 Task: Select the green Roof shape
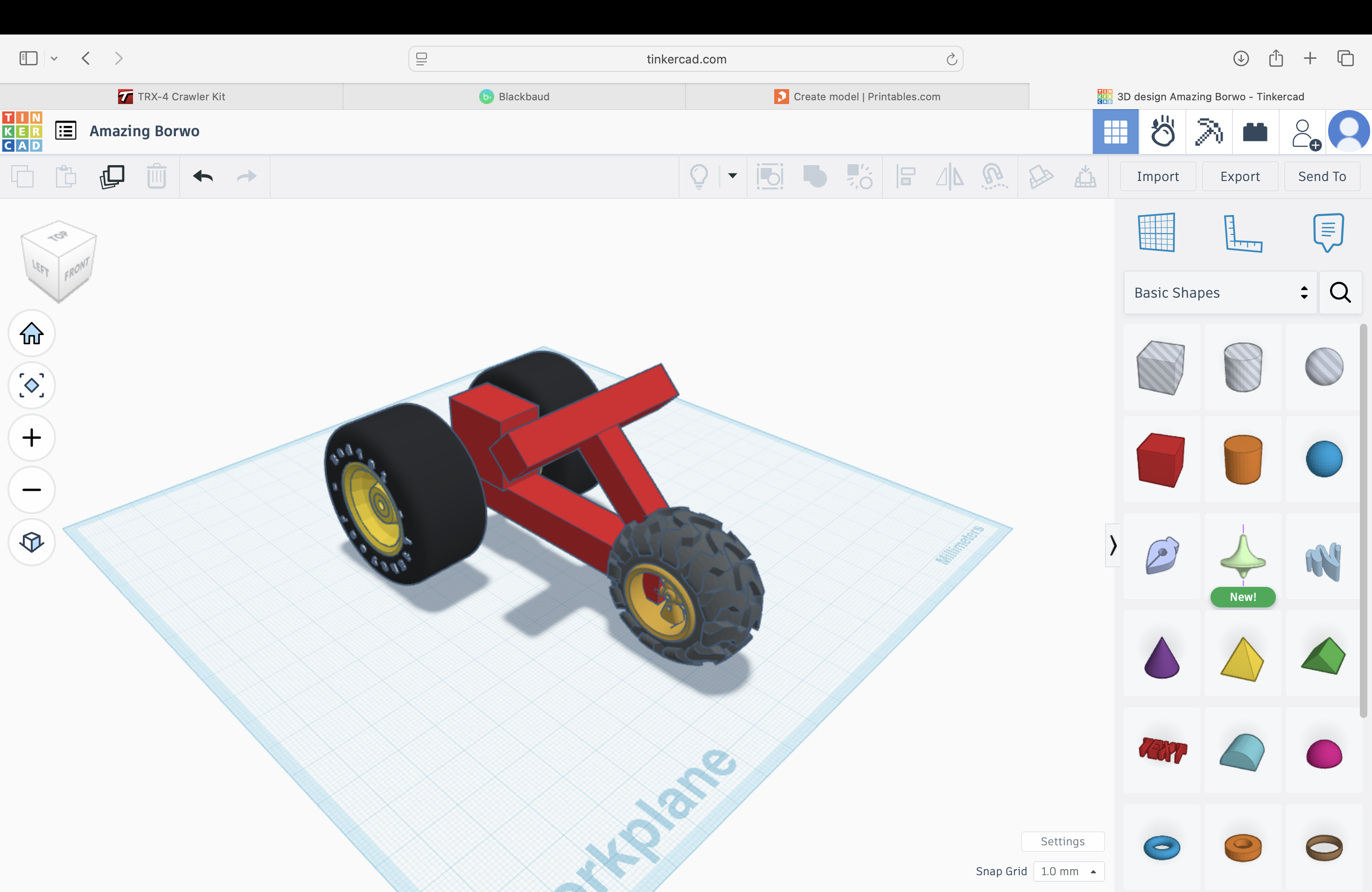[1323, 654]
